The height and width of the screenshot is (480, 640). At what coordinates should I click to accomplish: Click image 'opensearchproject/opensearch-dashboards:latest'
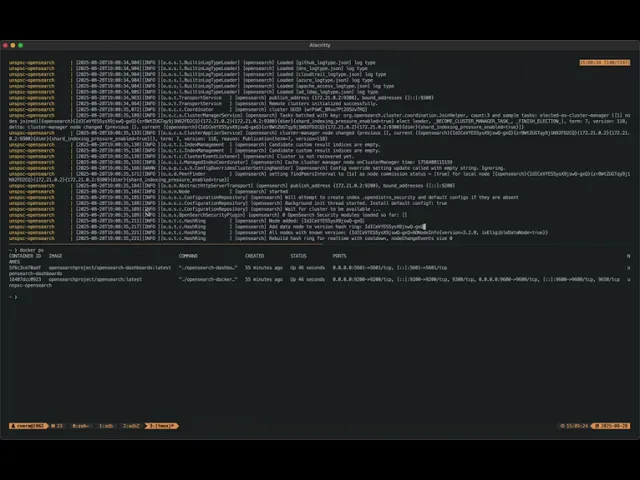(110, 268)
